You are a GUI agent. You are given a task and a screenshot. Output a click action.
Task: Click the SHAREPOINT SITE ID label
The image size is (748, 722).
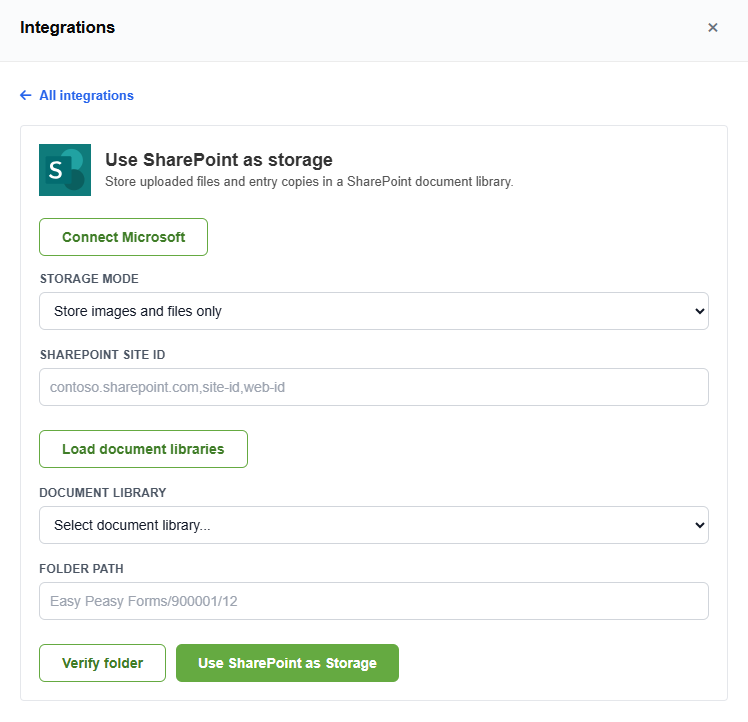[x=103, y=355]
